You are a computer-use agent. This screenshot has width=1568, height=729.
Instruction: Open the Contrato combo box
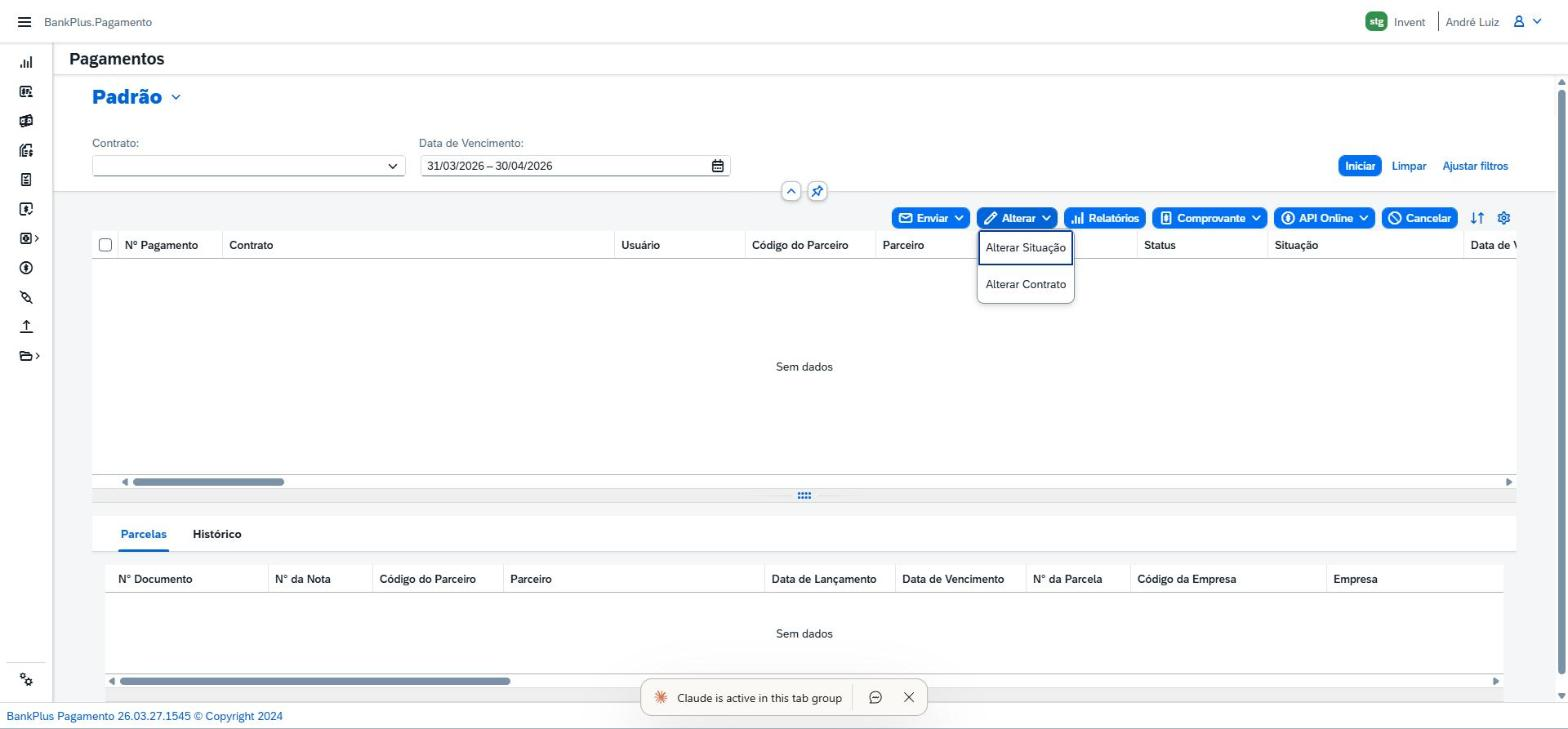(x=249, y=166)
